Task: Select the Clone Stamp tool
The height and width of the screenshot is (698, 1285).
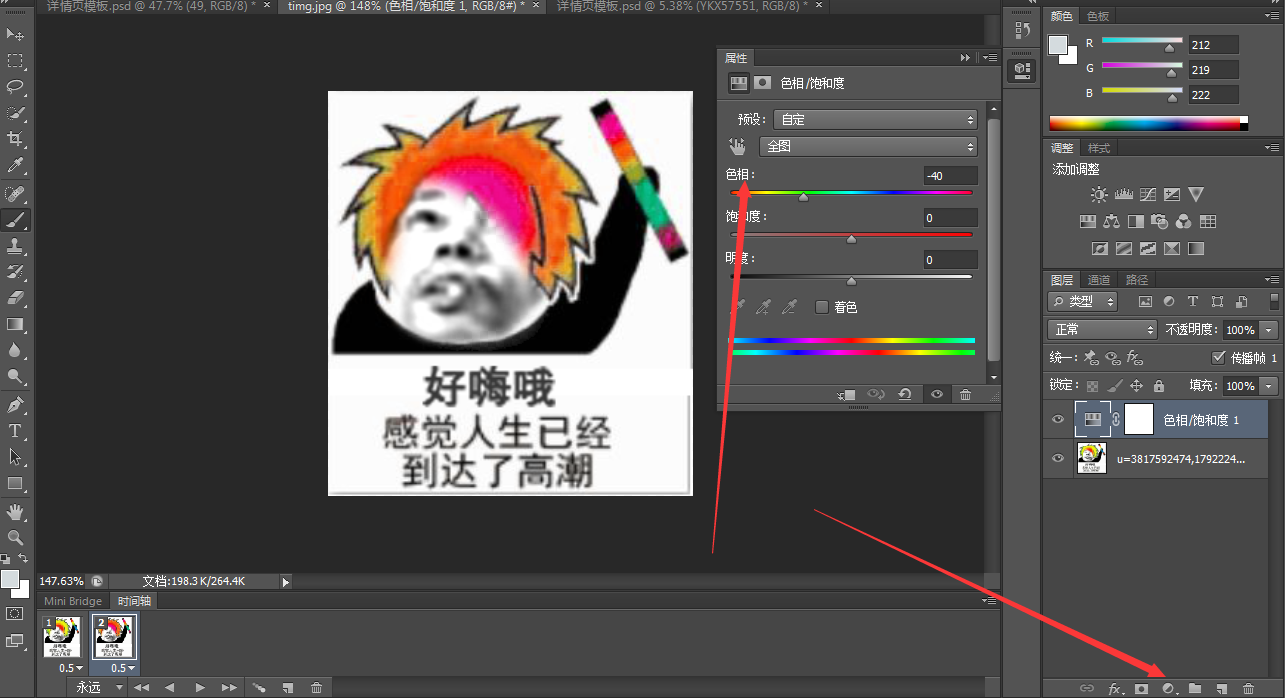Action: (x=15, y=245)
